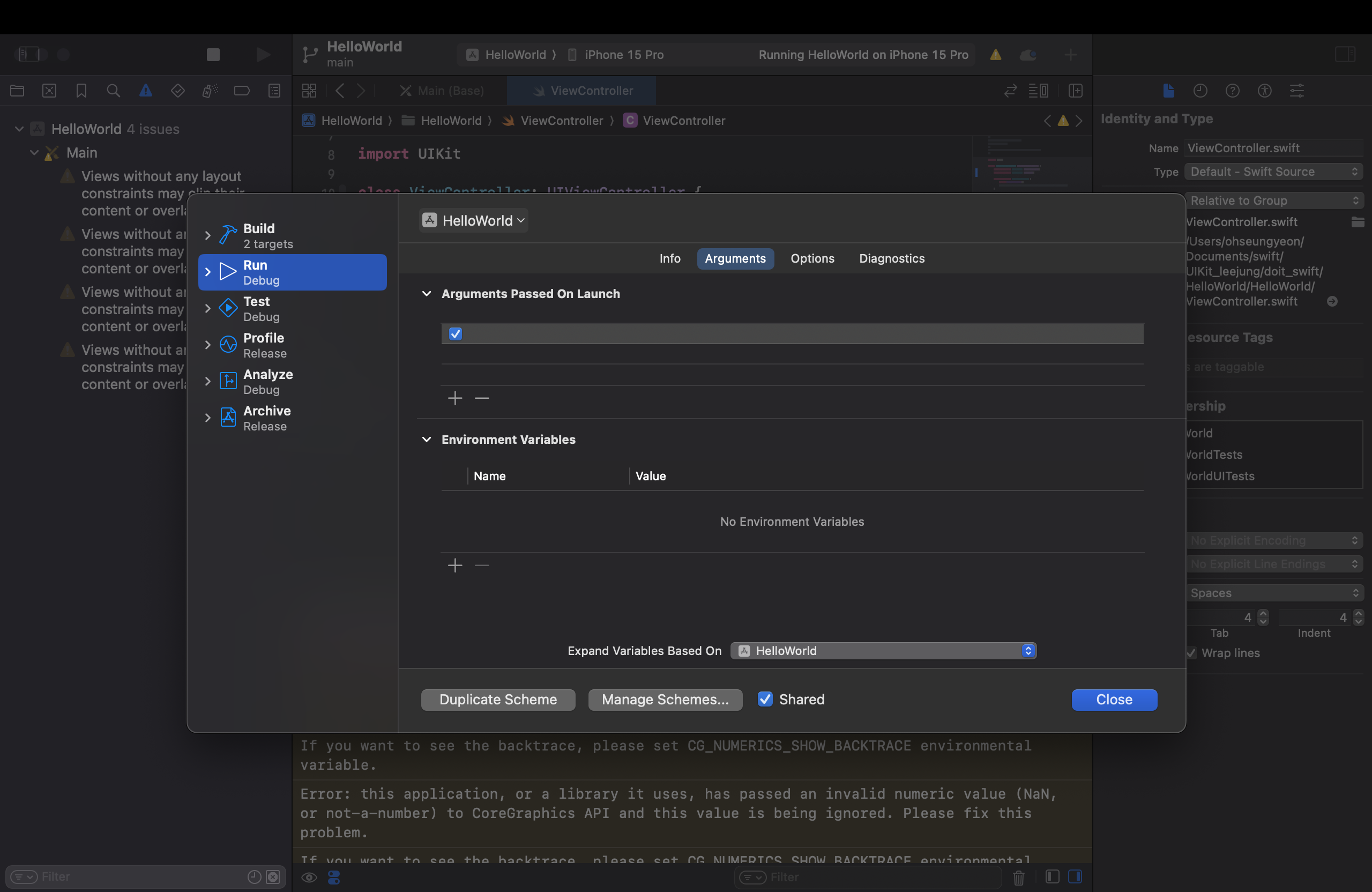Open the Find navigator magnifier icon

(x=114, y=91)
